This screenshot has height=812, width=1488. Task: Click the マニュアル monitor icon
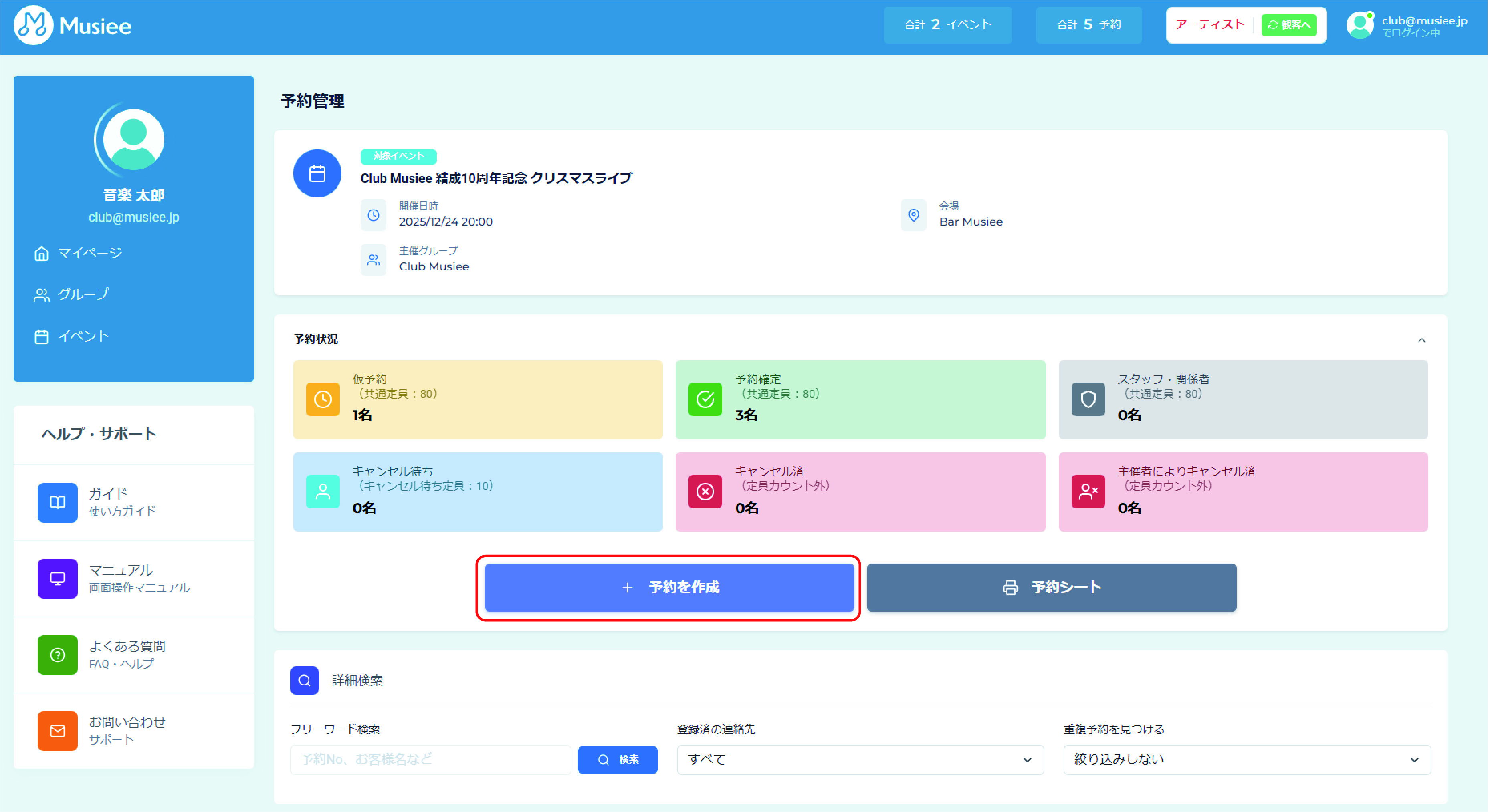pyautogui.click(x=57, y=578)
